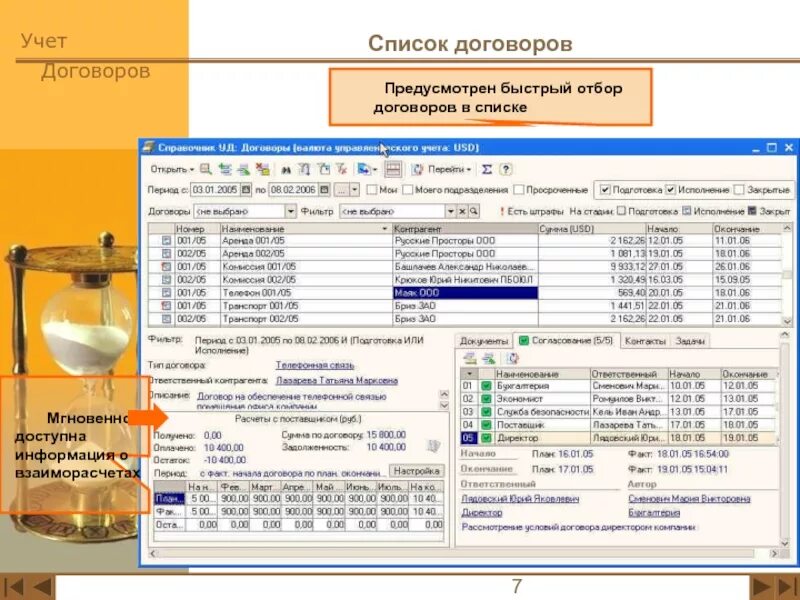Toggle На стадии Закрыт checkbox

click(752, 211)
